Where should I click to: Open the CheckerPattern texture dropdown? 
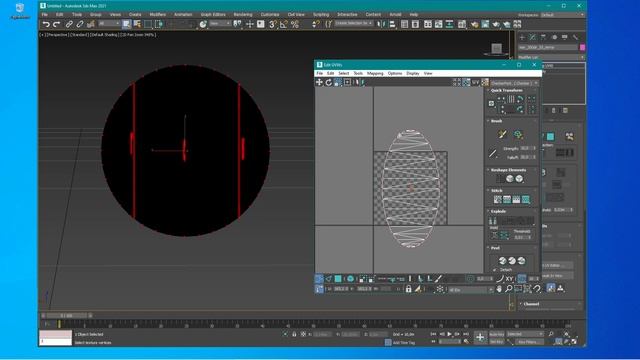pos(514,83)
